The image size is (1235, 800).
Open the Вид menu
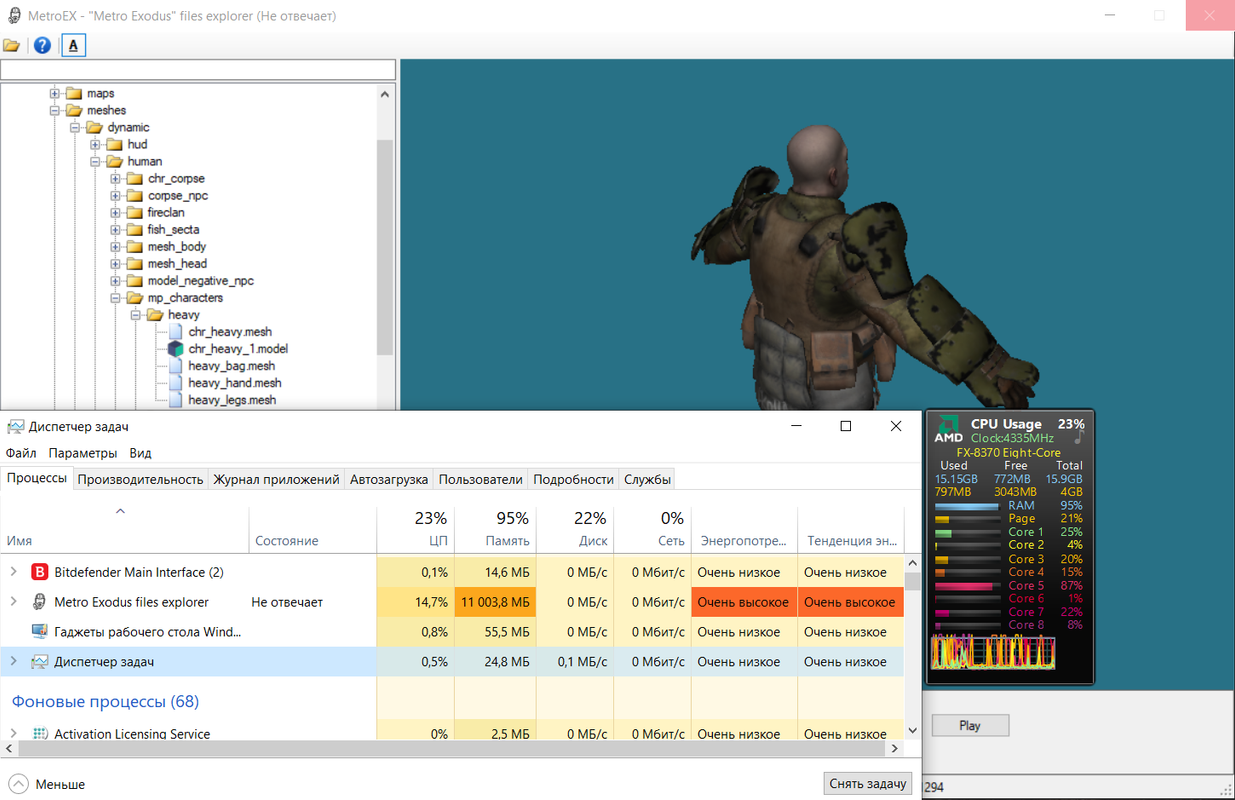click(141, 453)
